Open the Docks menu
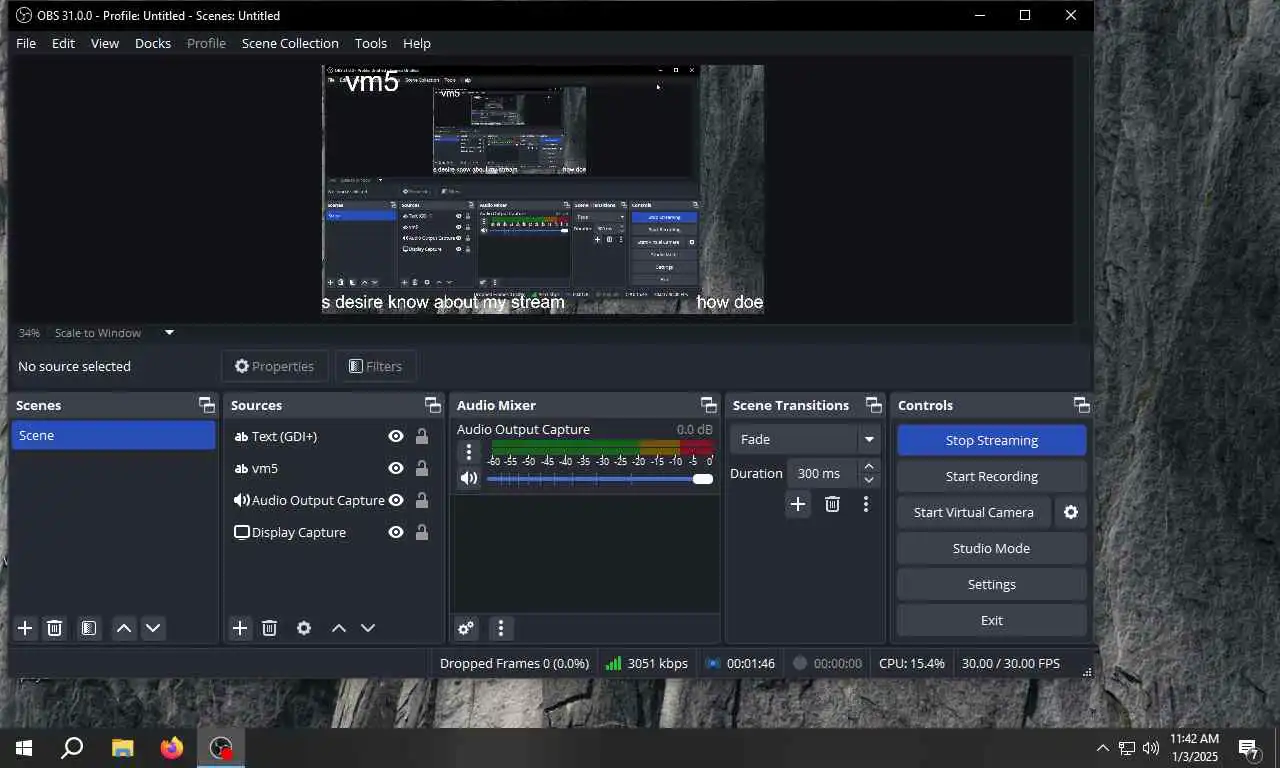 click(153, 43)
